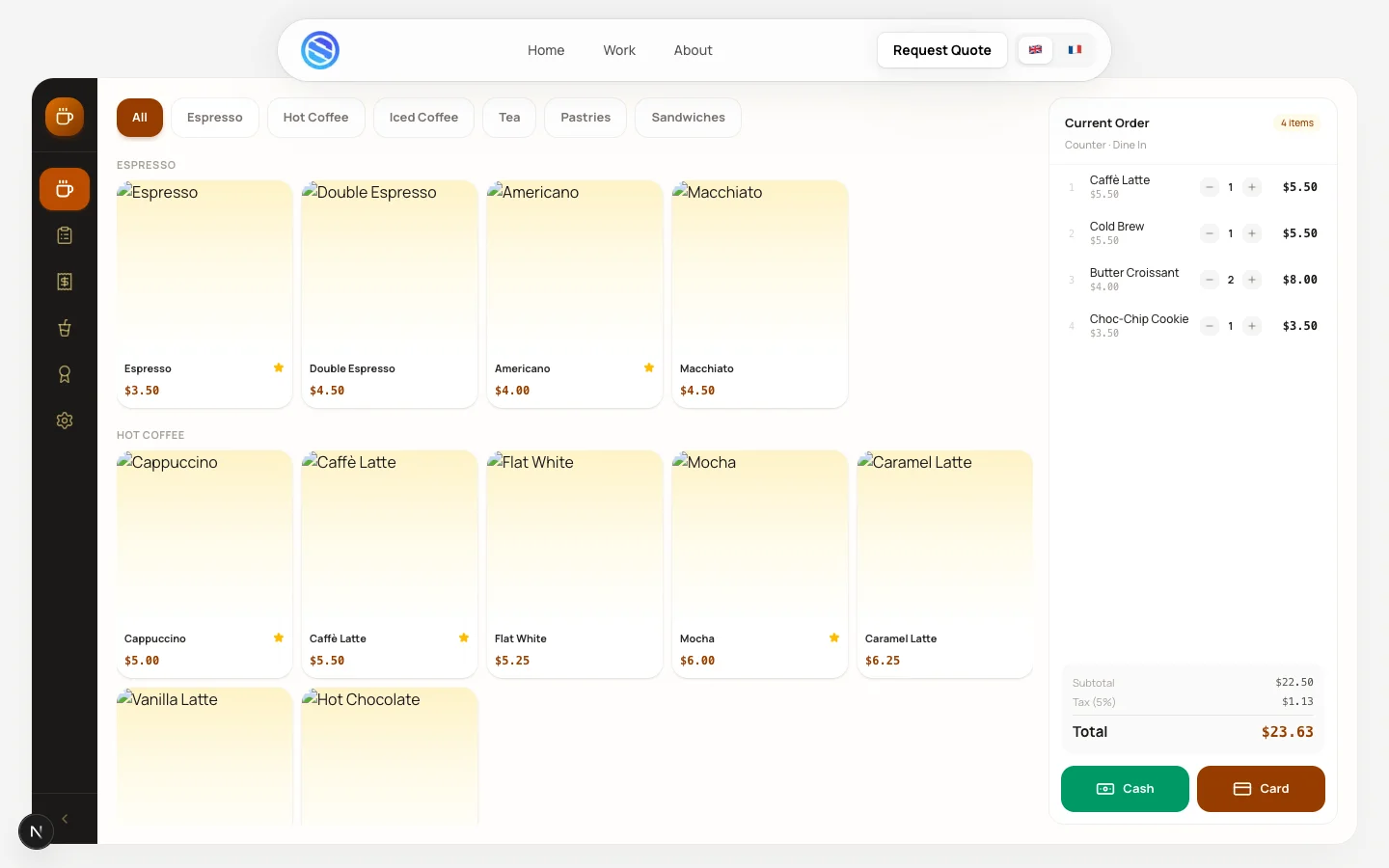
Task: Open the drink cup with straw sidebar icon
Action: [x=65, y=328]
